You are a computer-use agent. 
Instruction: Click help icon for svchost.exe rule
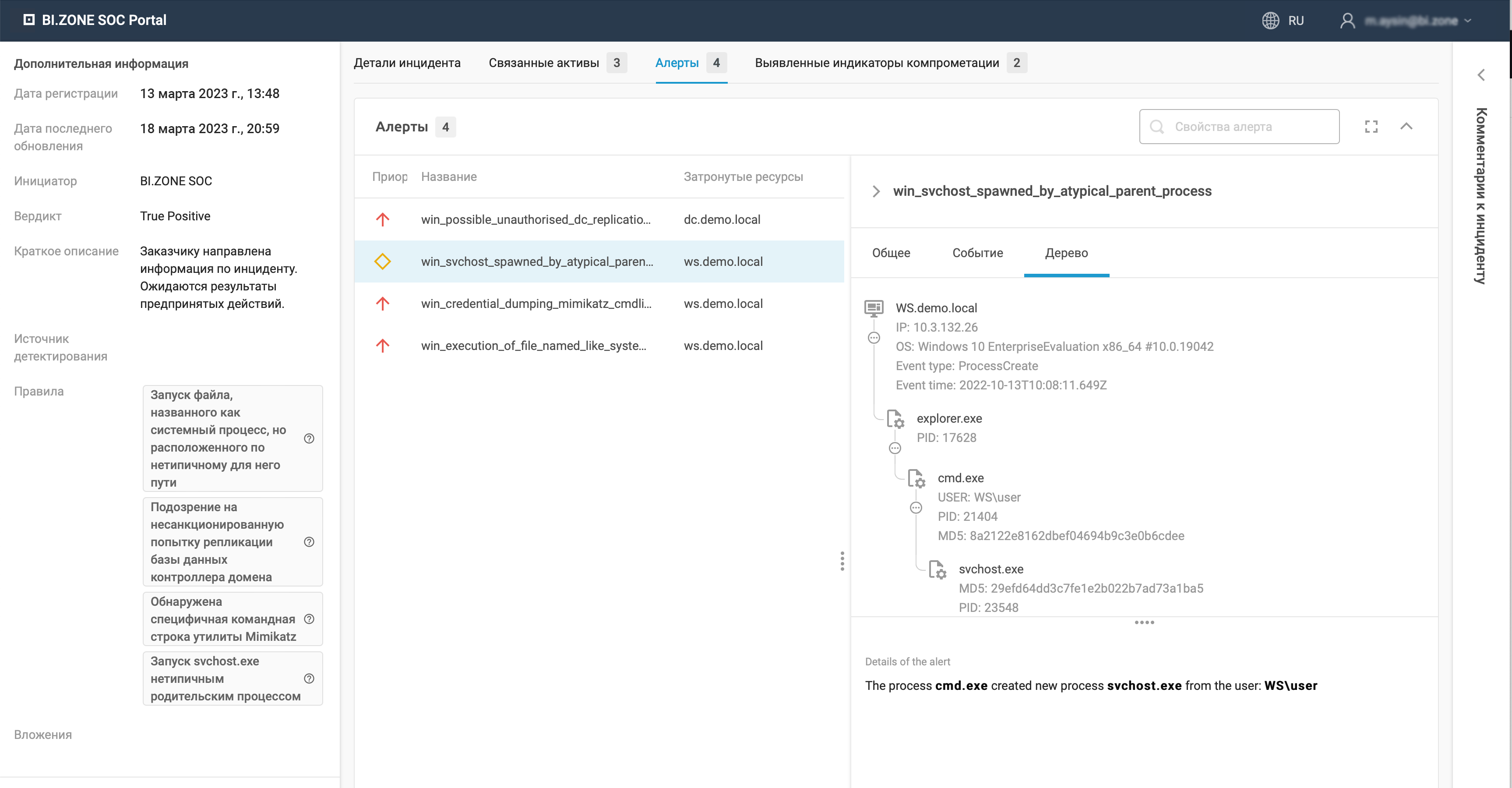pos(309,678)
